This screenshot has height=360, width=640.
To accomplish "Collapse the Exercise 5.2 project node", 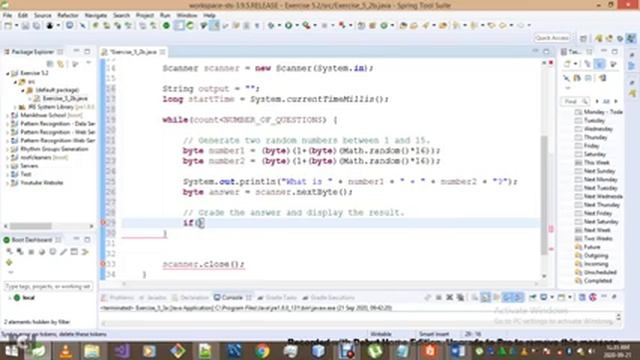I will (x=8, y=73).
